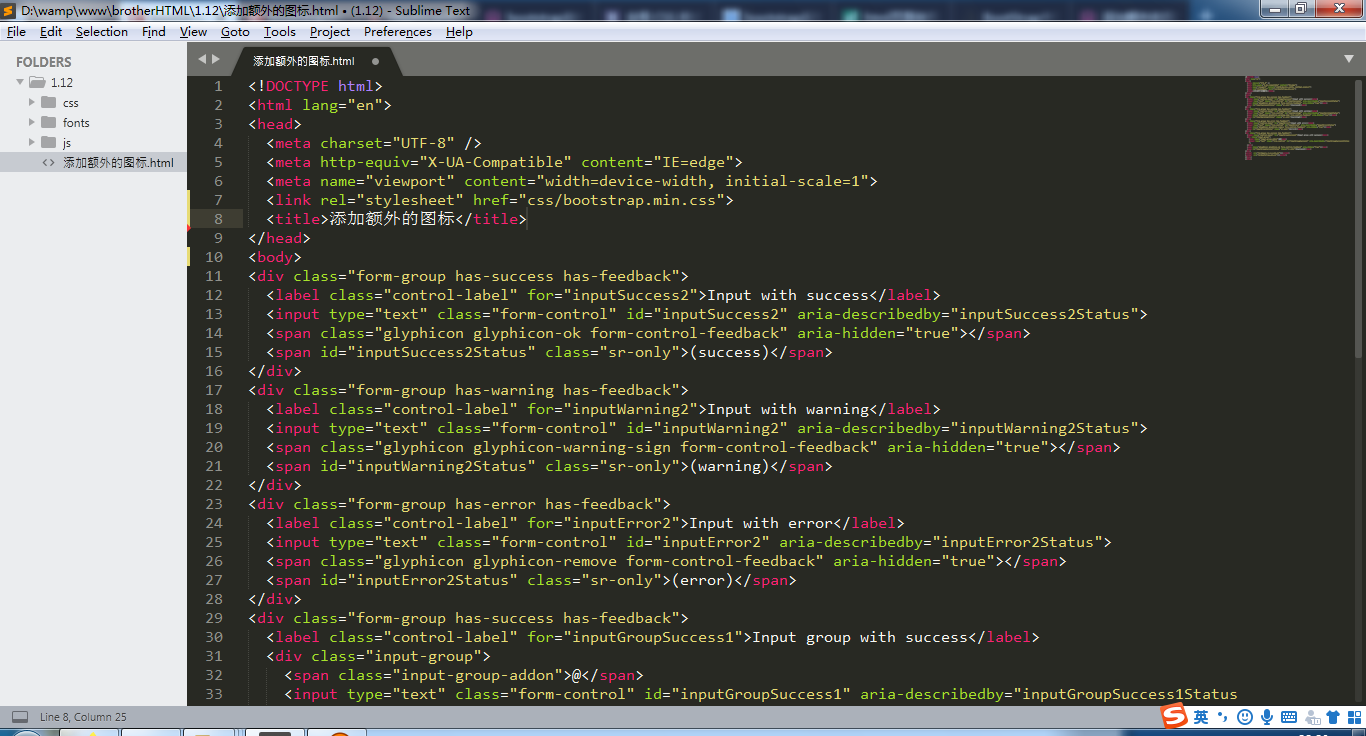
Task: Click line number 33 in the gutter
Action: (214, 694)
